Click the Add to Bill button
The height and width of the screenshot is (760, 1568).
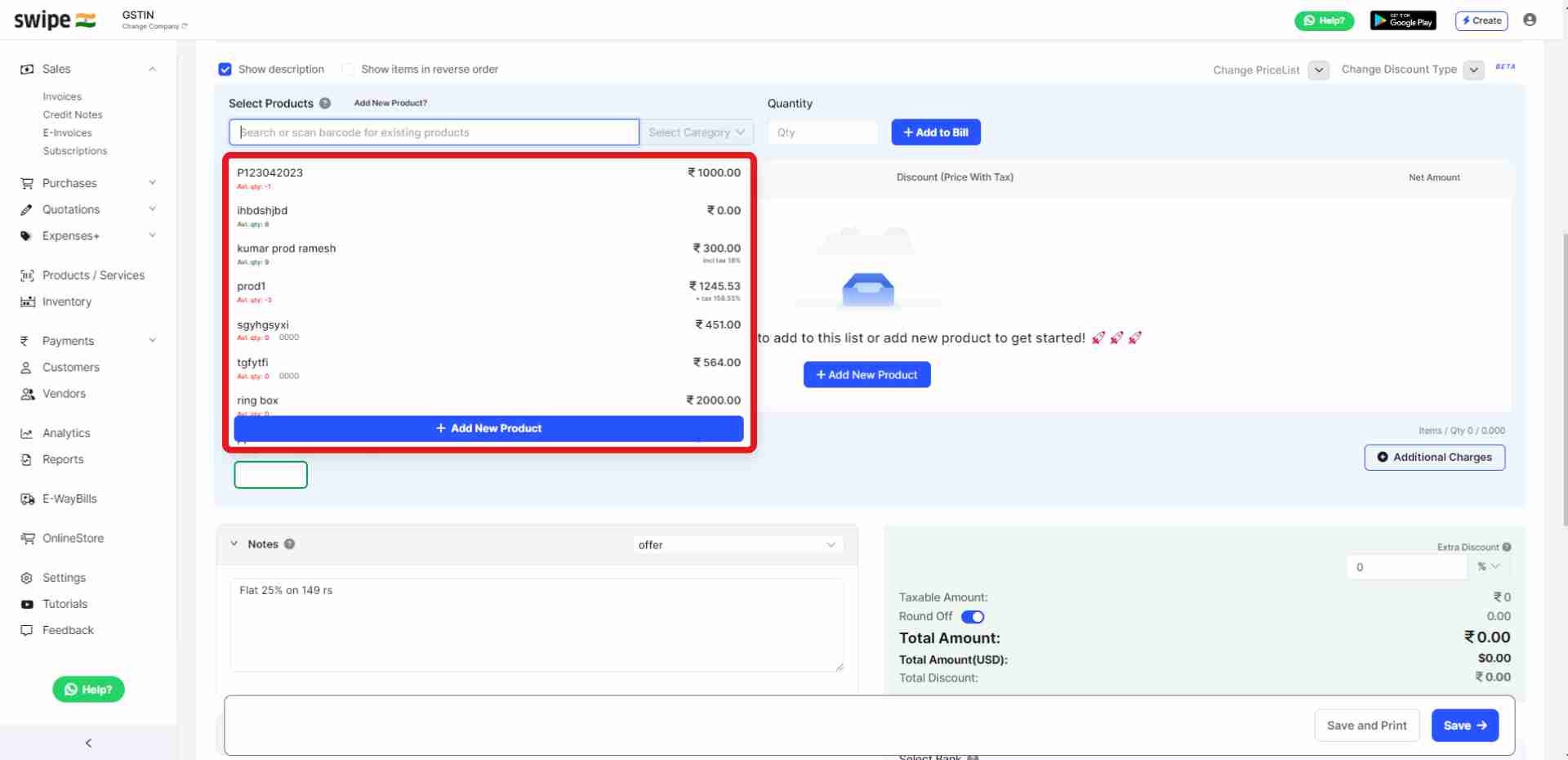(936, 132)
